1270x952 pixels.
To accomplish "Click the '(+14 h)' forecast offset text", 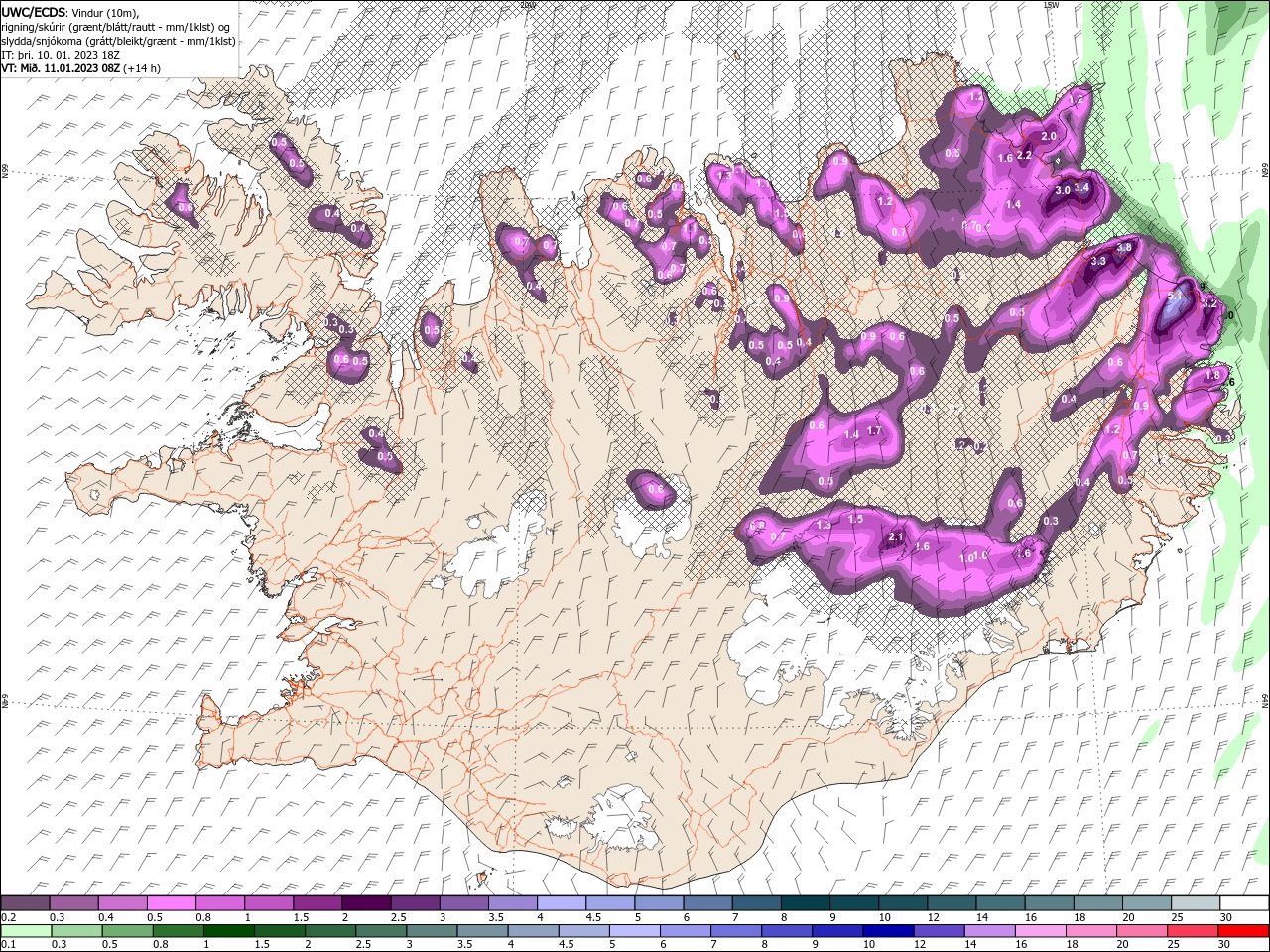I will [142, 68].
